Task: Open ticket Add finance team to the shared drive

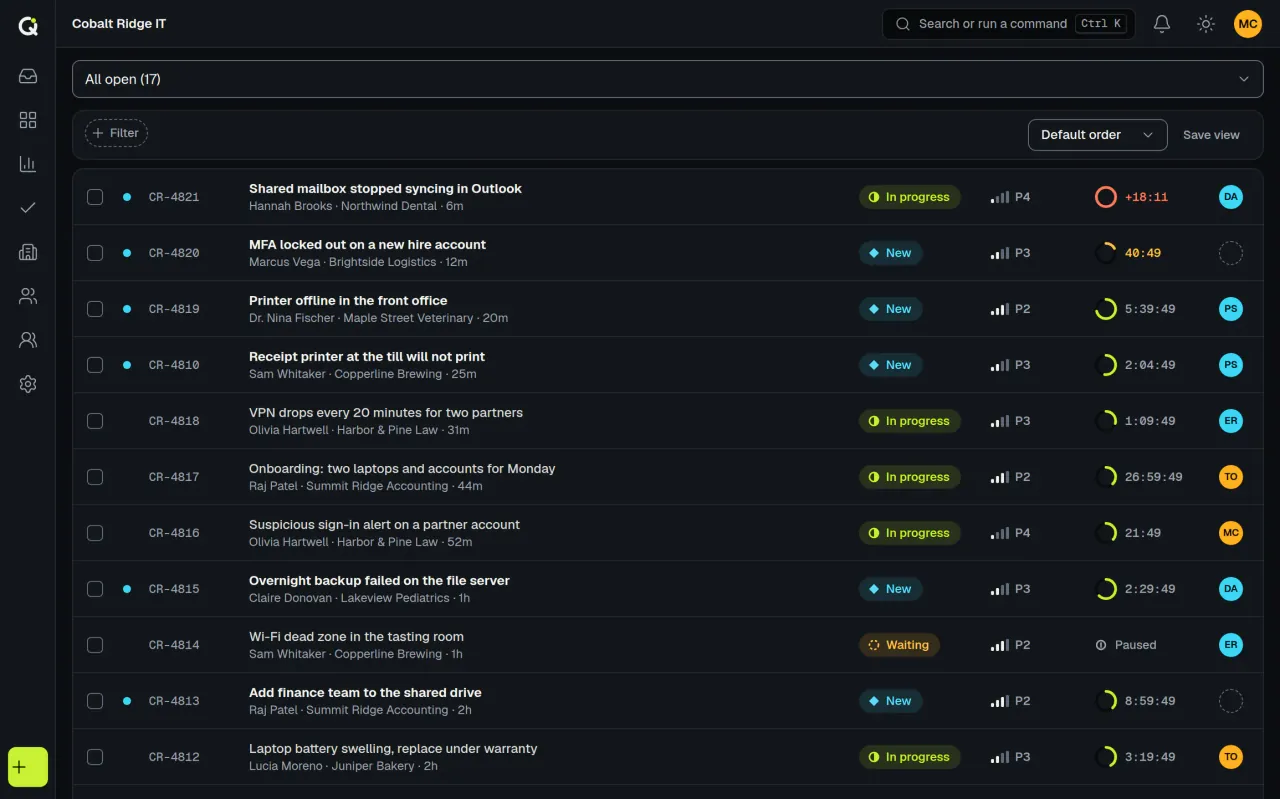Action: [365, 692]
